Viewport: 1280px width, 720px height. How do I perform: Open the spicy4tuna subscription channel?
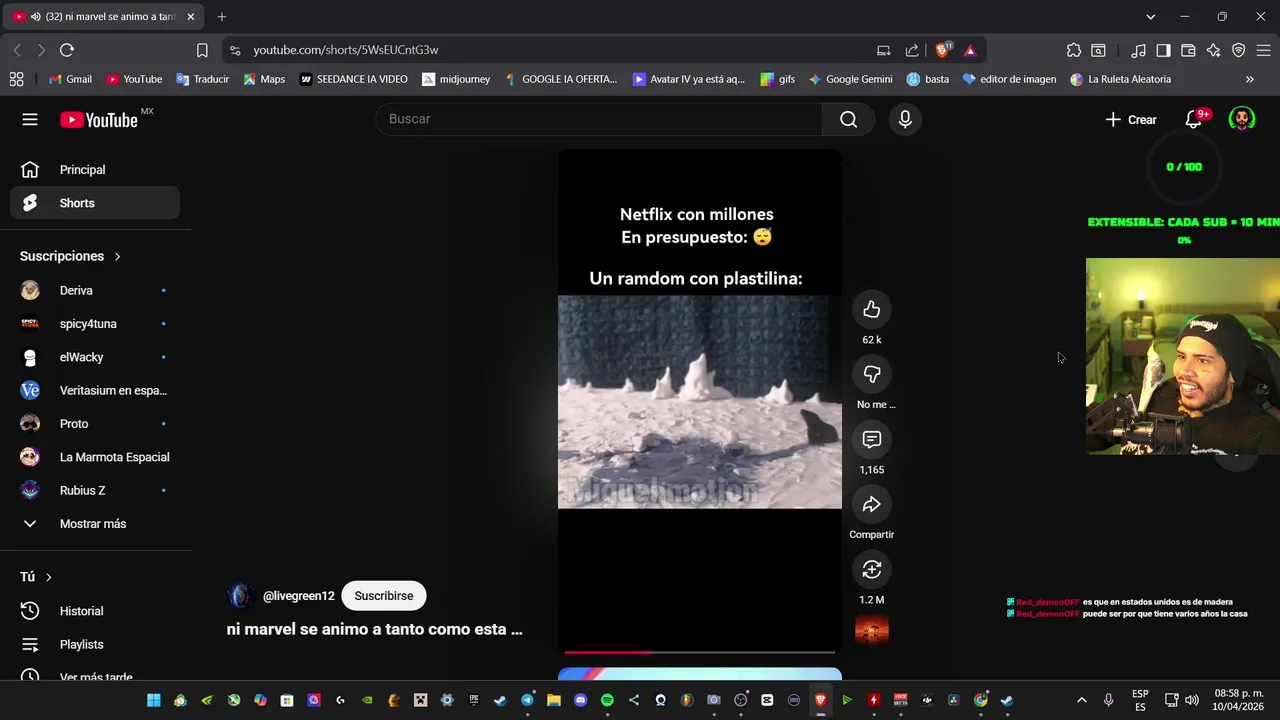click(95, 324)
